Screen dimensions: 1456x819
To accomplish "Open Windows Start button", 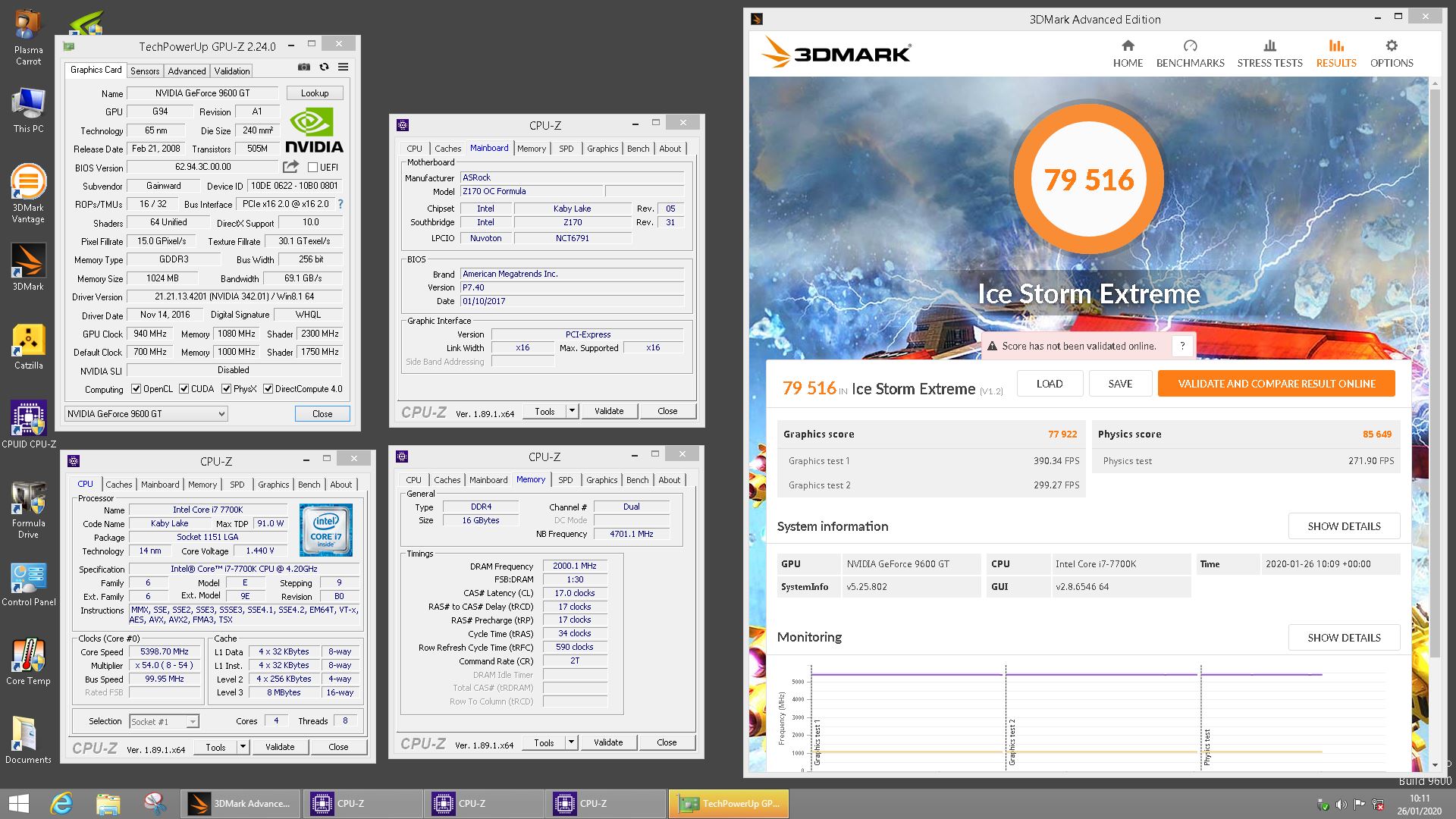I will click(x=18, y=803).
